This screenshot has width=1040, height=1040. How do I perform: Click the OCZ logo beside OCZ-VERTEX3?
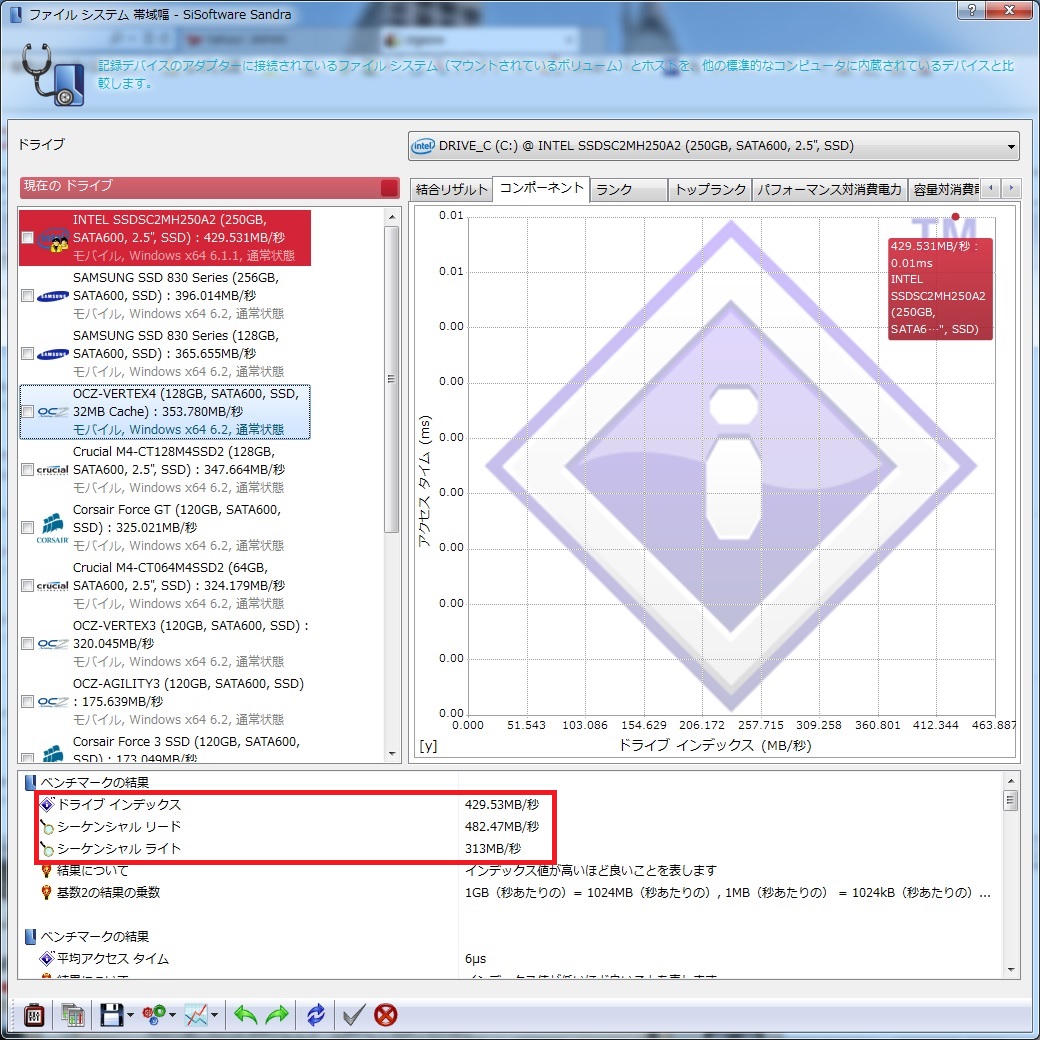pos(52,643)
